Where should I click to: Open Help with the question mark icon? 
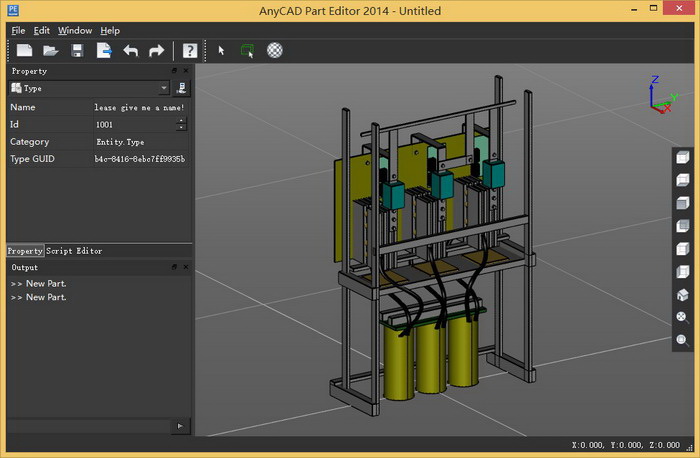(189, 50)
